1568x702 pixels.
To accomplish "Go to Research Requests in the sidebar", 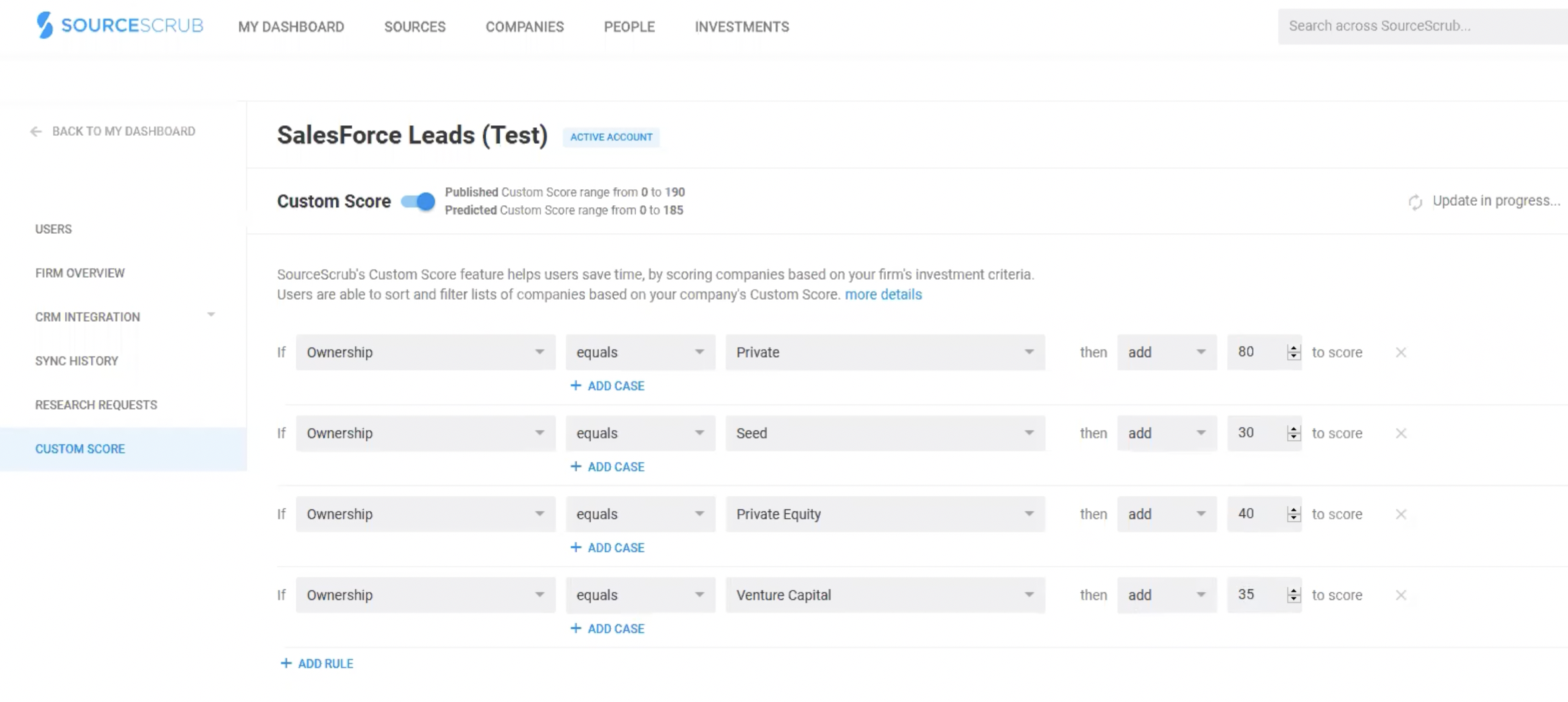I will click(96, 405).
